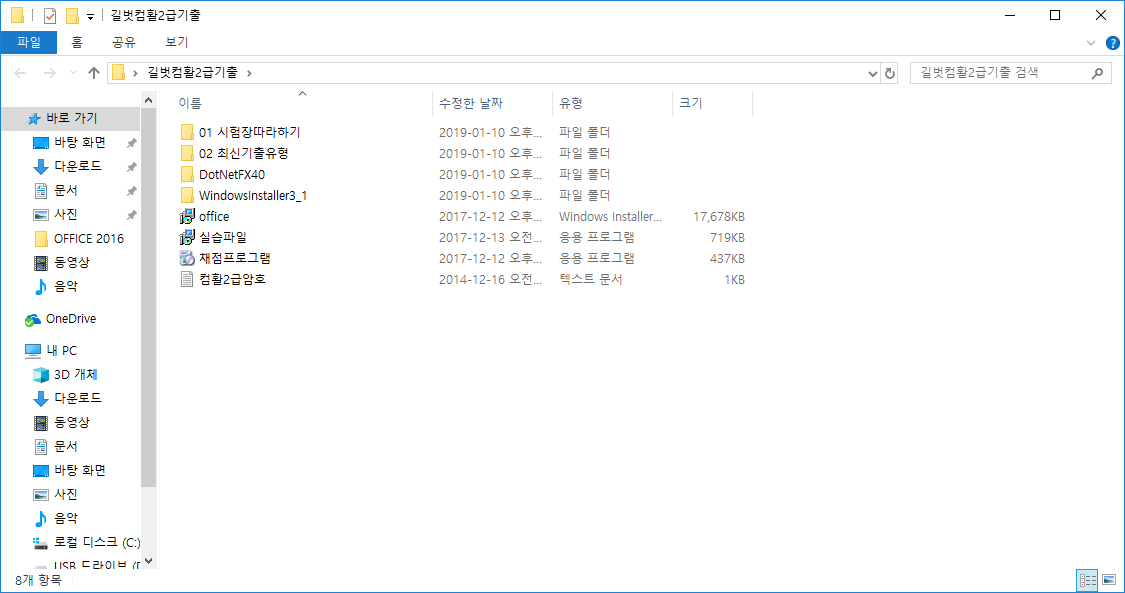The width and height of the screenshot is (1125, 593).
Task: Open the recent locations dropdown arrow
Action: click(x=71, y=73)
